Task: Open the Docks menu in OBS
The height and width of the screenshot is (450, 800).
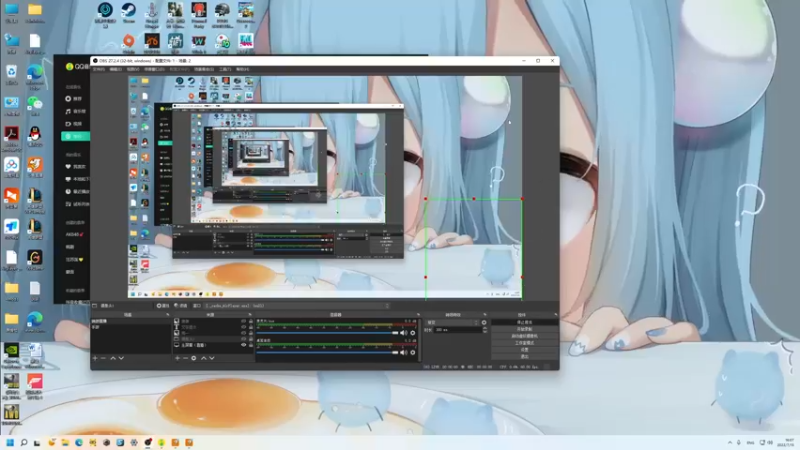Action: click(154, 69)
